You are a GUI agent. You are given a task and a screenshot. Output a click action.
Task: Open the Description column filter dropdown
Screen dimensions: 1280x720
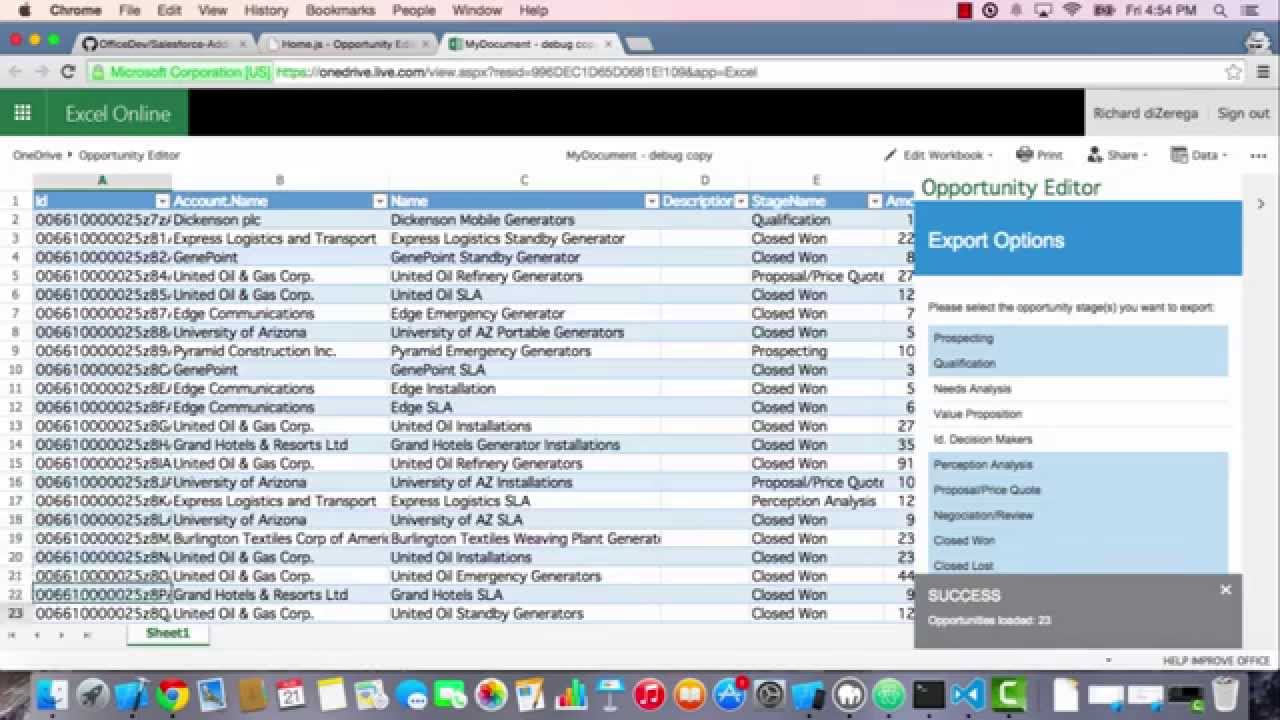coord(740,201)
